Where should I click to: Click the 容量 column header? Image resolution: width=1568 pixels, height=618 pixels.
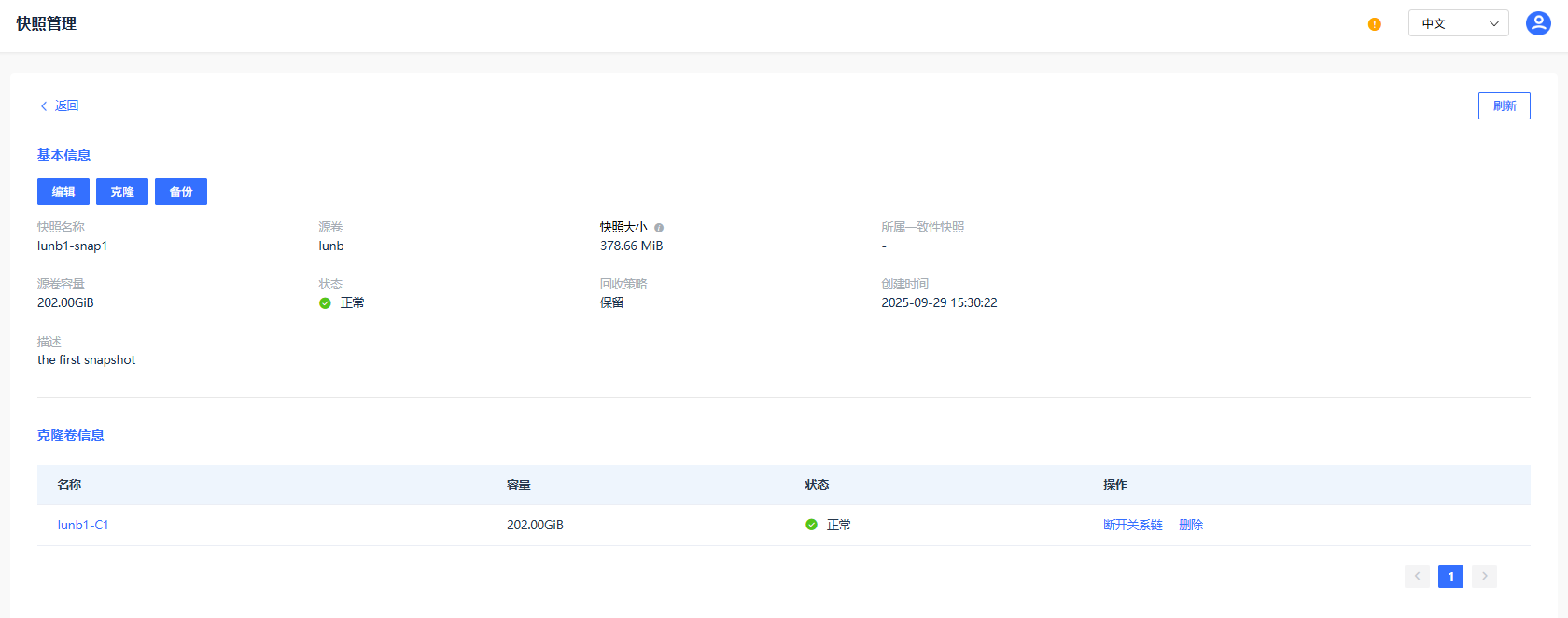pos(519,485)
